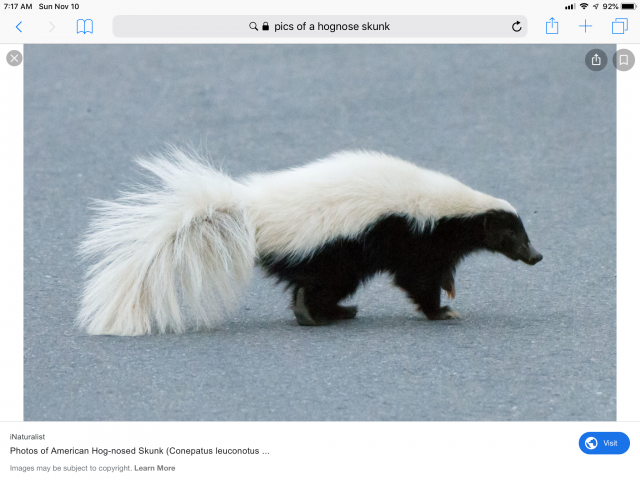Tap the Safari back arrow
The height and width of the screenshot is (480, 640).
click(18, 27)
